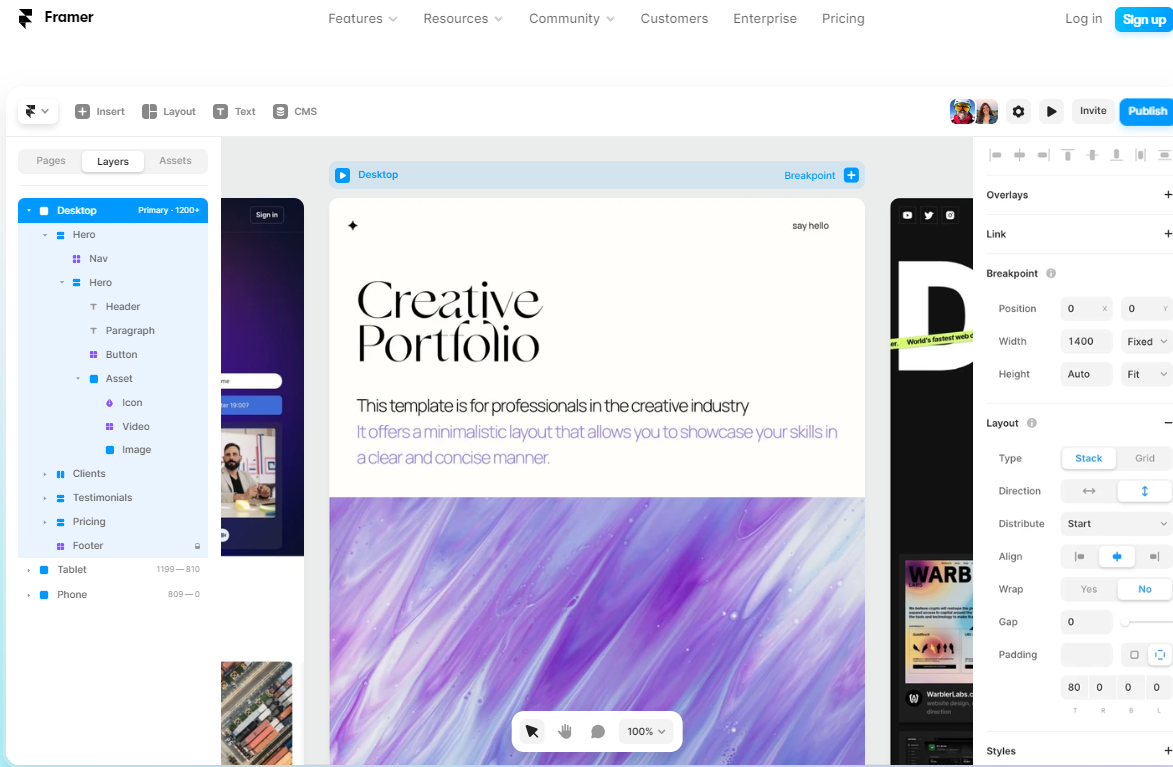
Task: Play the Desktop breakpoint preview
Action: click(343, 175)
